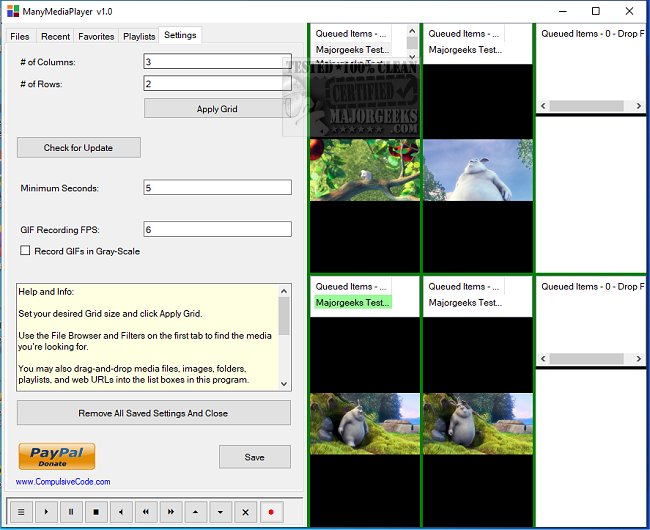The height and width of the screenshot is (530, 650).
Task: Click the bottom-left video of bunny at burrow
Action: pos(365,424)
